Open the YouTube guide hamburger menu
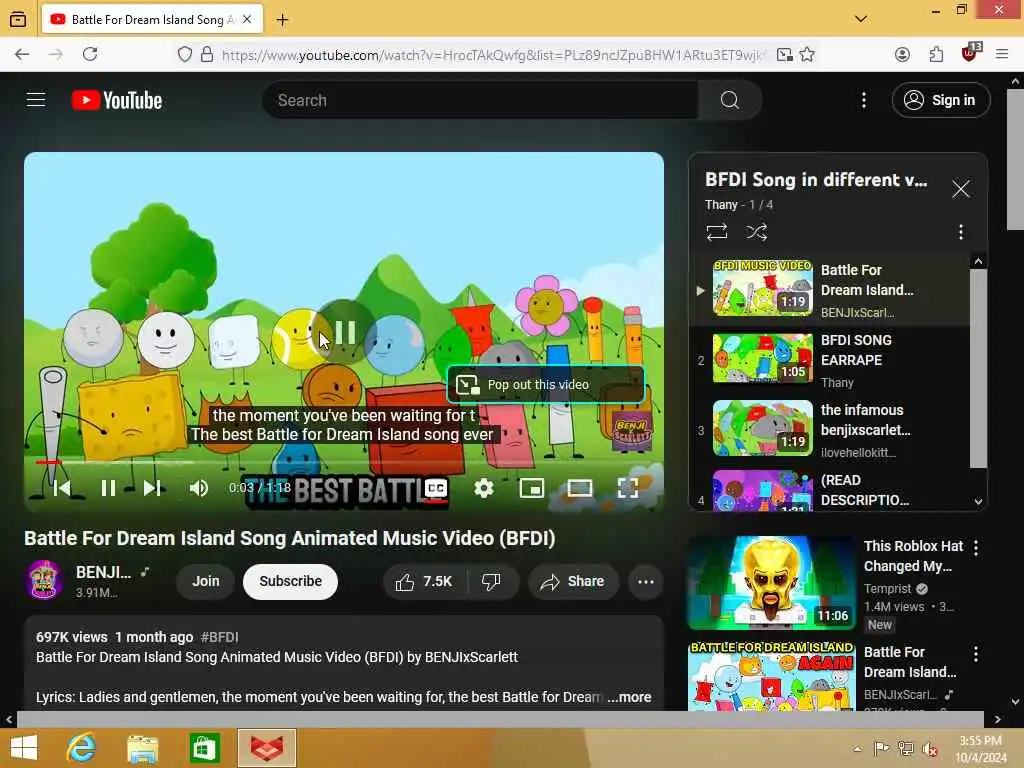This screenshot has height=768, width=1024. pos(36,100)
